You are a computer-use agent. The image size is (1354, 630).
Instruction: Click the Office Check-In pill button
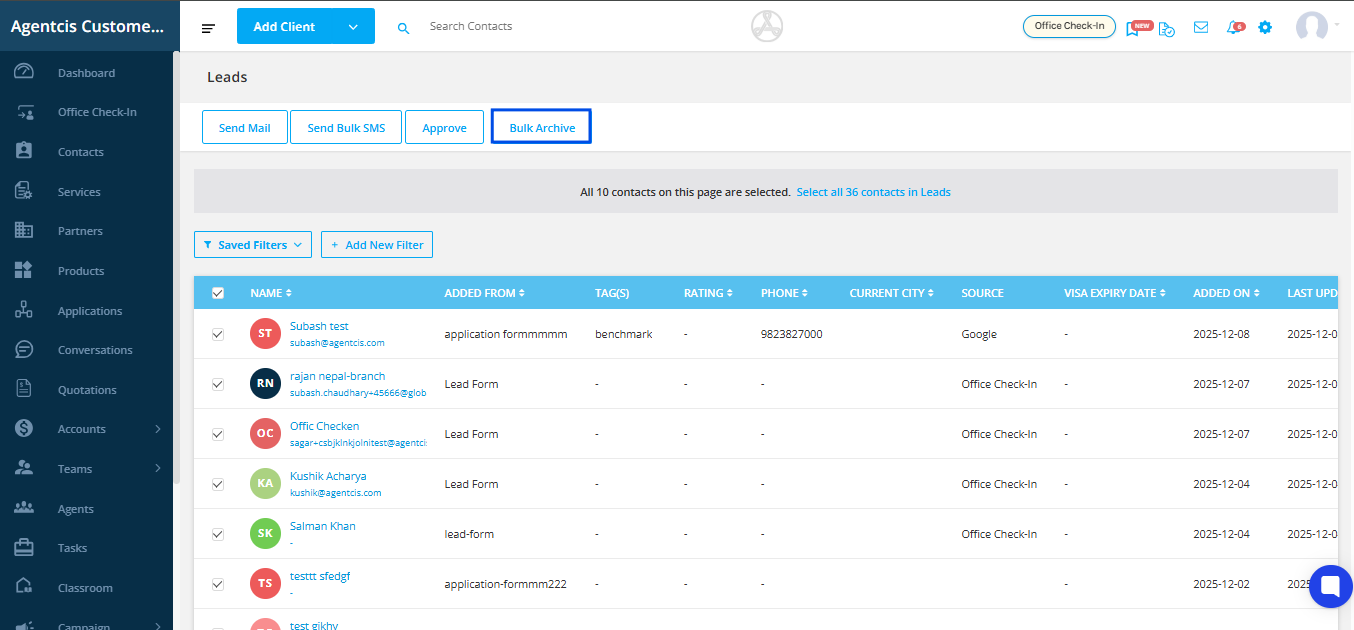pos(1069,26)
